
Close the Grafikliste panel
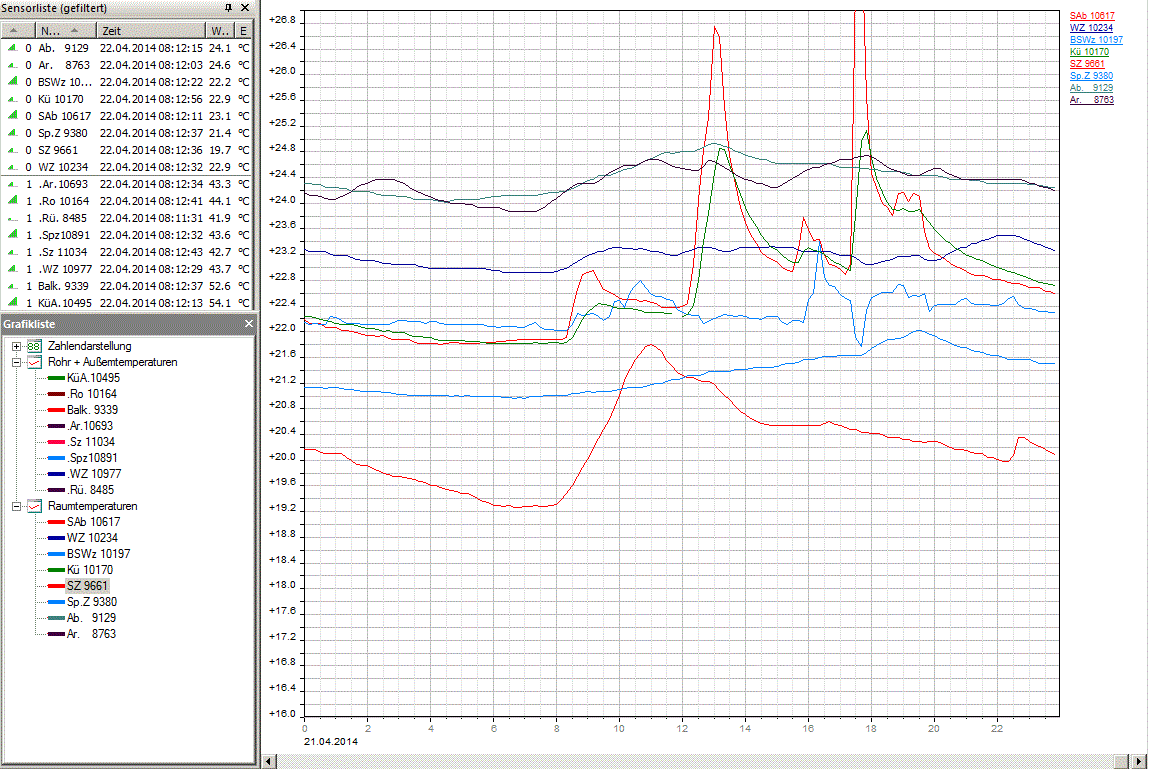click(248, 323)
